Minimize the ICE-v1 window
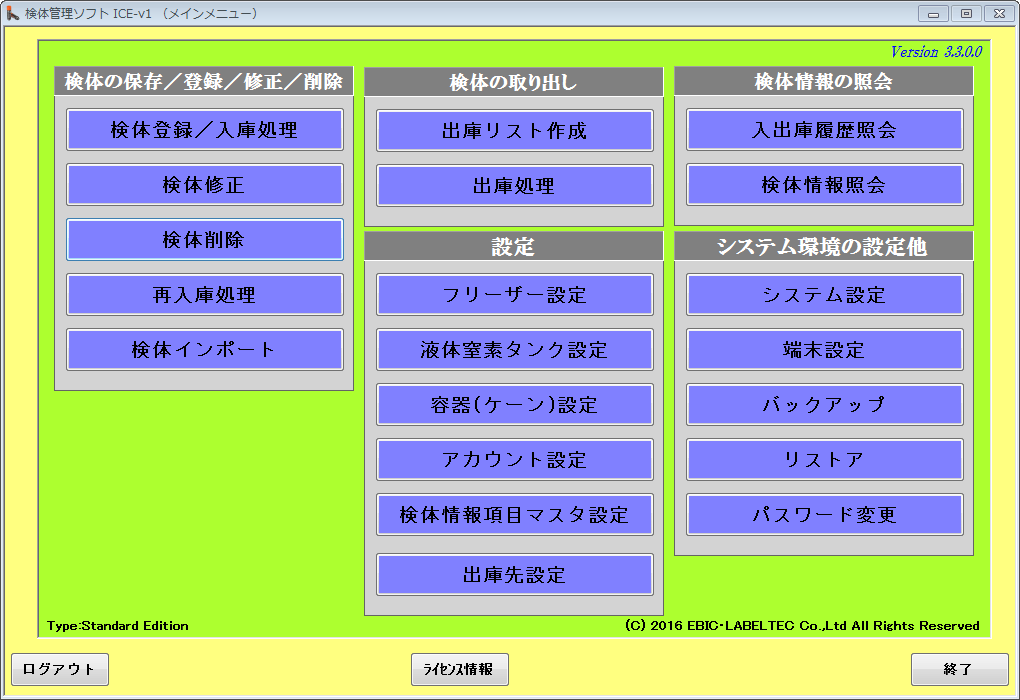The image size is (1020, 700). 933,13
